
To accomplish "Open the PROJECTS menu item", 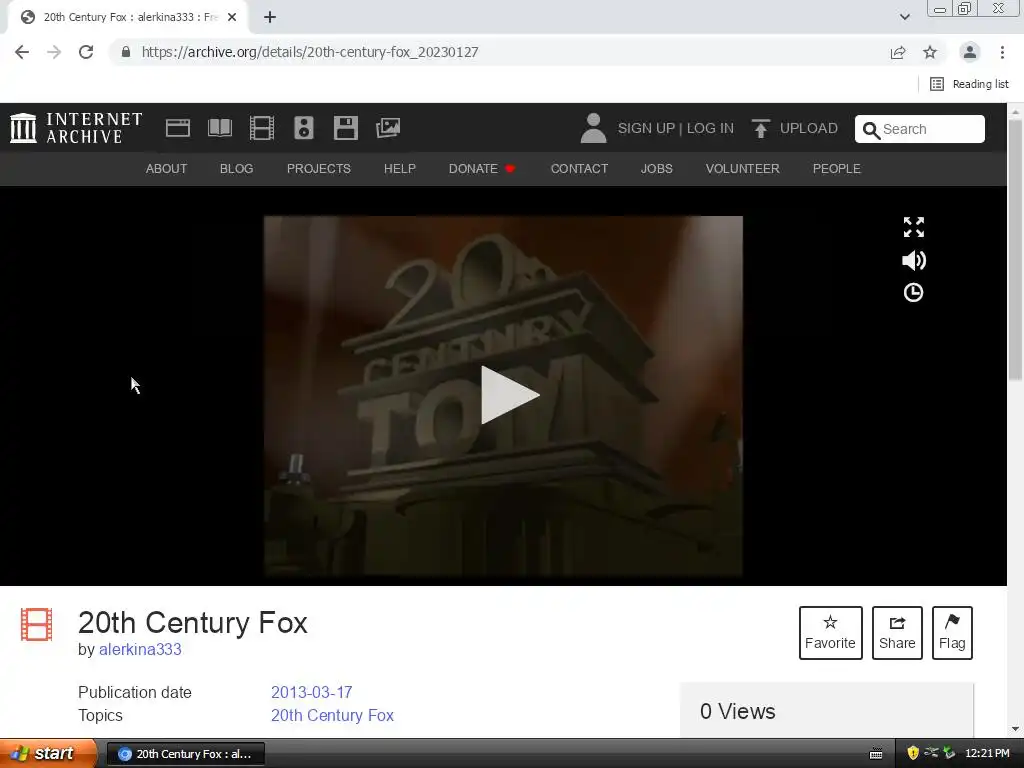I will pyautogui.click(x=319, y=168).
